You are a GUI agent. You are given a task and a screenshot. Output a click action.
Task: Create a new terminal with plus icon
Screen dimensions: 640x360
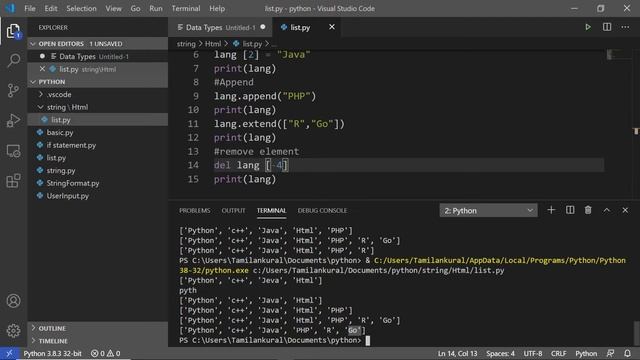(551, 210)
